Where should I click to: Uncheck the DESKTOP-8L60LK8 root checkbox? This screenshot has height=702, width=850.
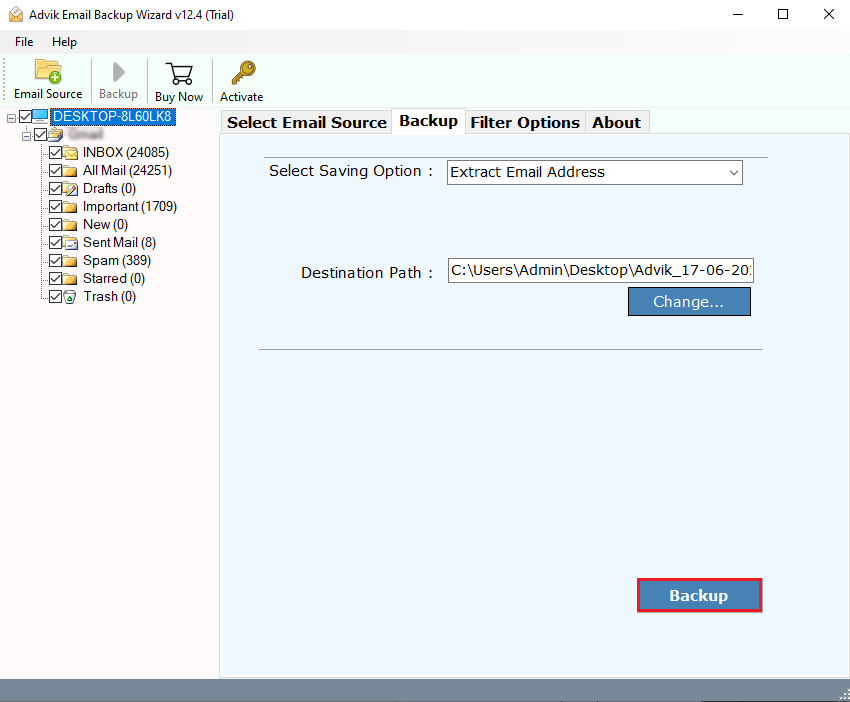tap(25, 116)
